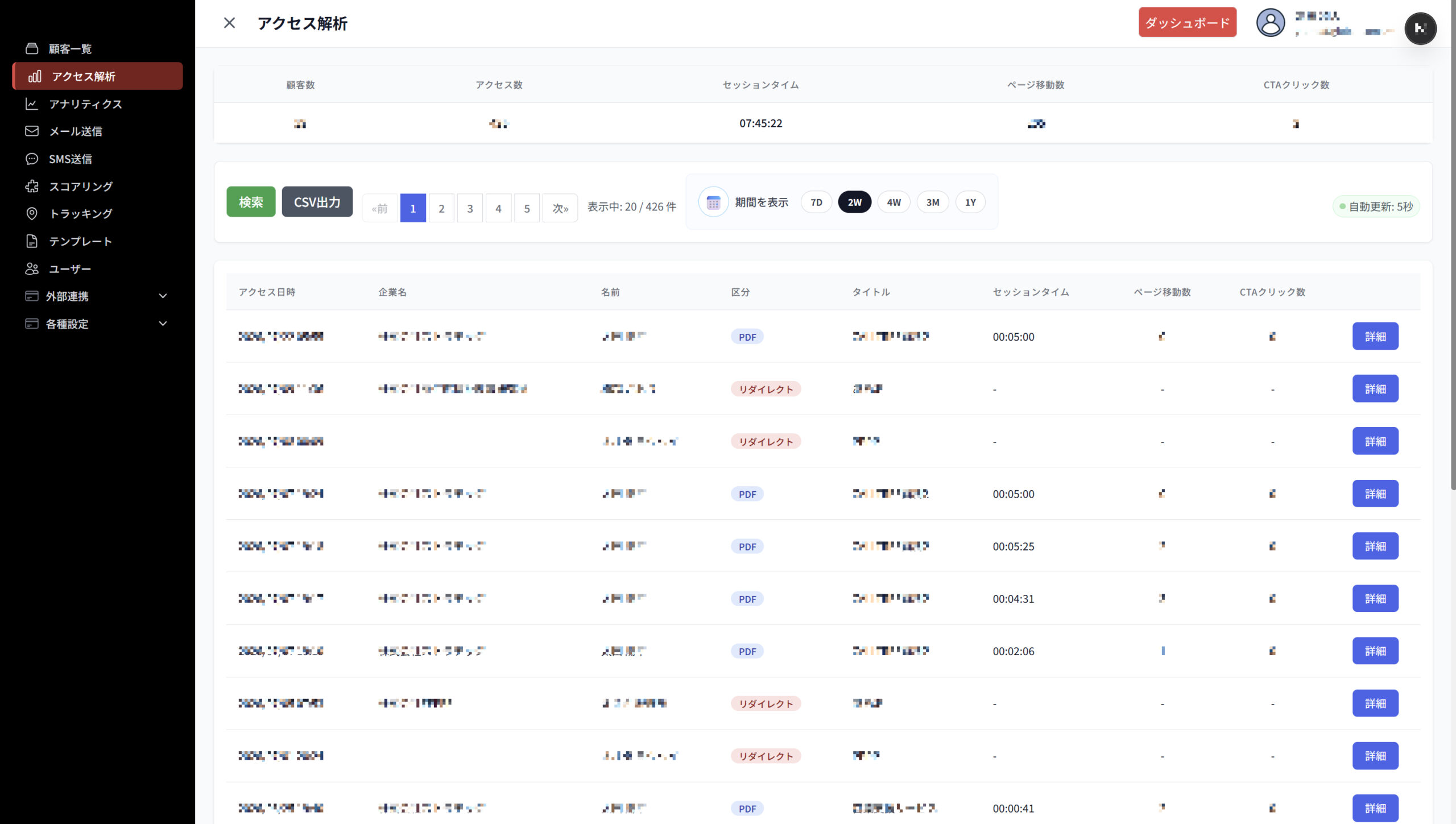Image resolution: width=1456 pixels, height=824 pixels.
Task: Open the calendar date range picker icon
Action: (713, 202)
